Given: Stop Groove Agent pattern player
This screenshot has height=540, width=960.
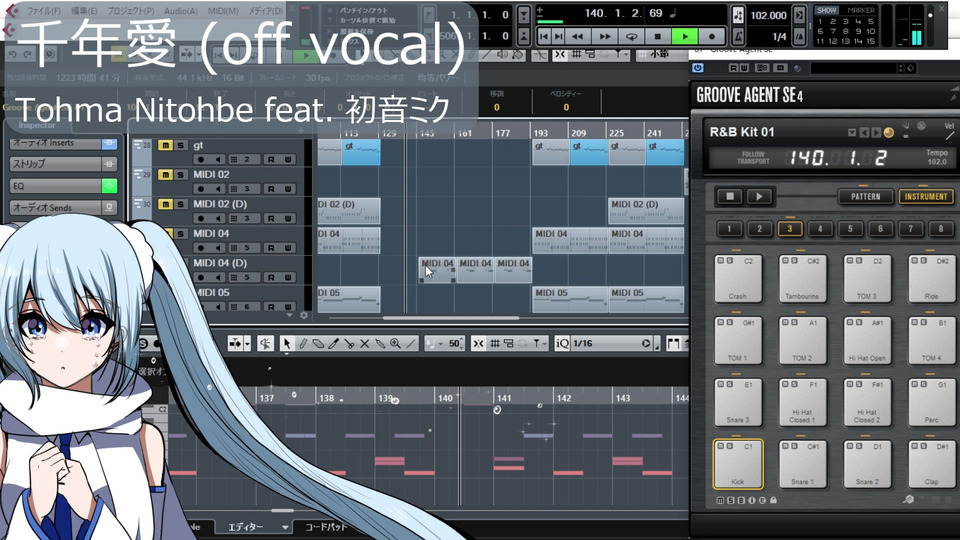Looking at the screenshot, I should tap(730, 197).
